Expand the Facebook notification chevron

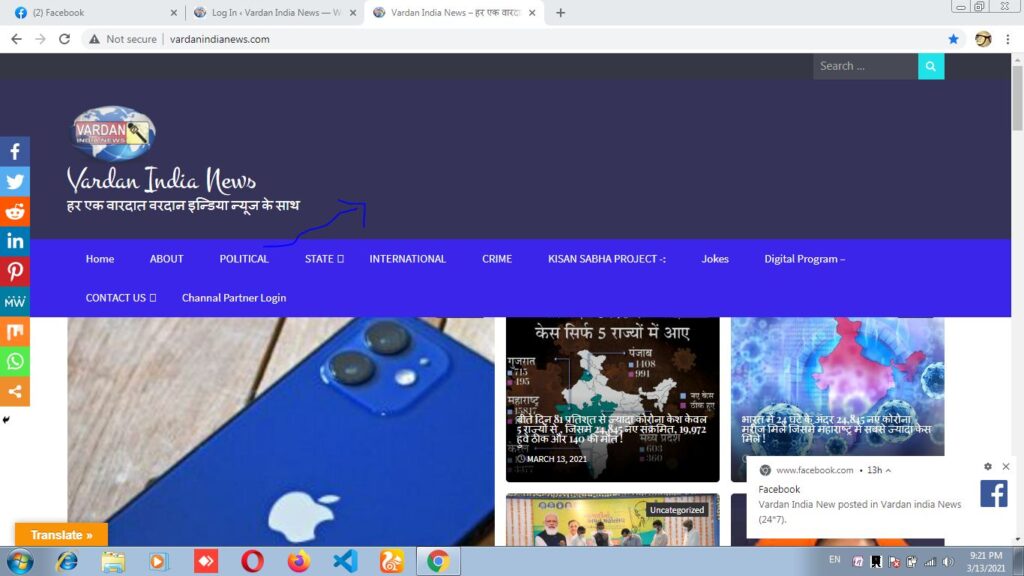click(x=888, y=470)
